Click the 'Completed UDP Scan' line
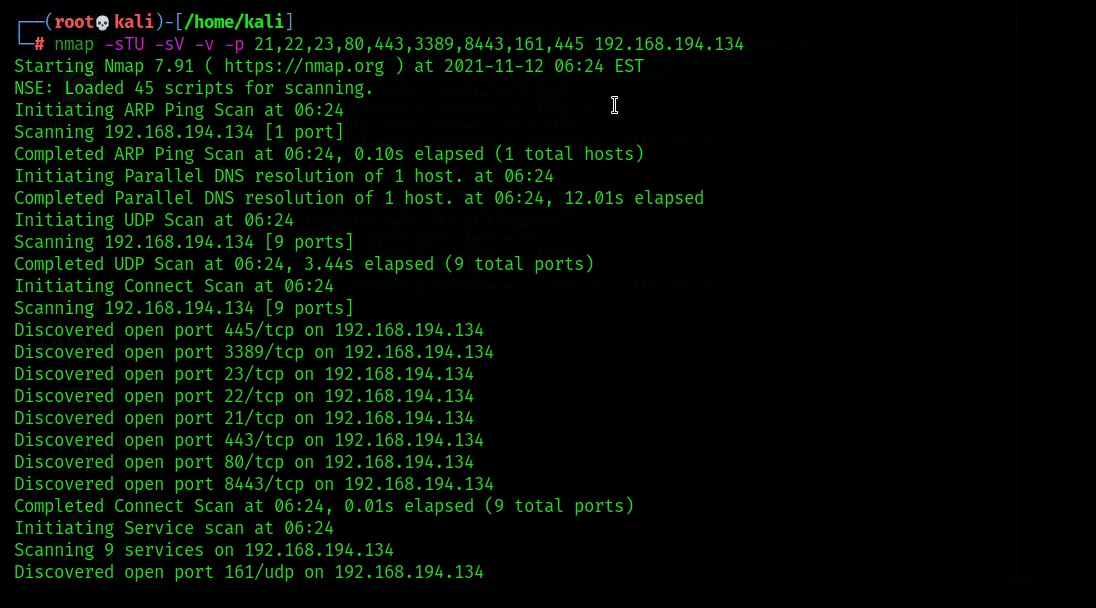Screen dimensions: 1096x608 click(304, 264)
